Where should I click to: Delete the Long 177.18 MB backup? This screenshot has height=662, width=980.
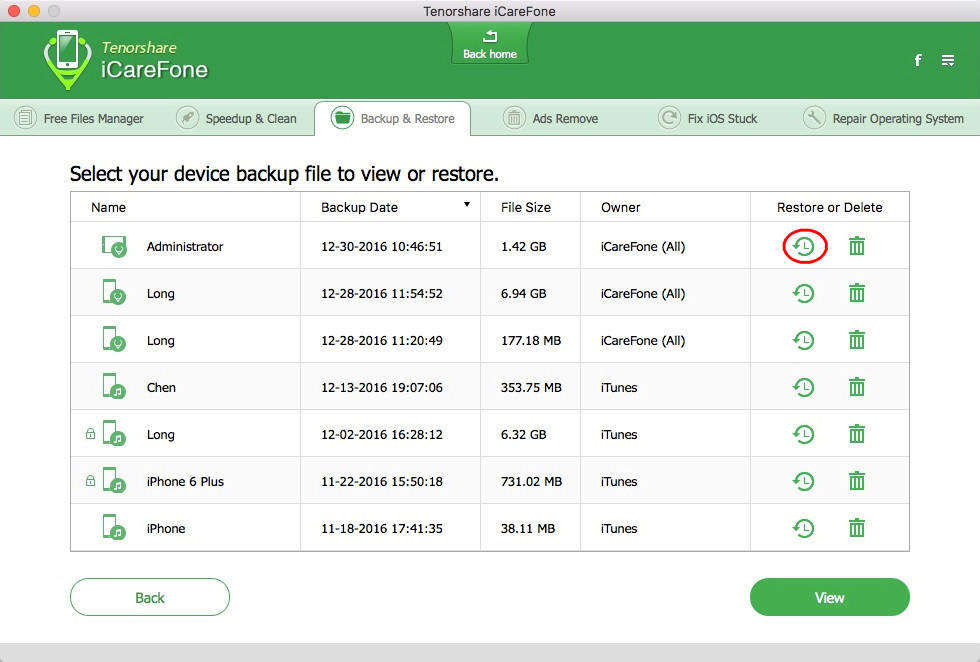(x=857, y=340)
